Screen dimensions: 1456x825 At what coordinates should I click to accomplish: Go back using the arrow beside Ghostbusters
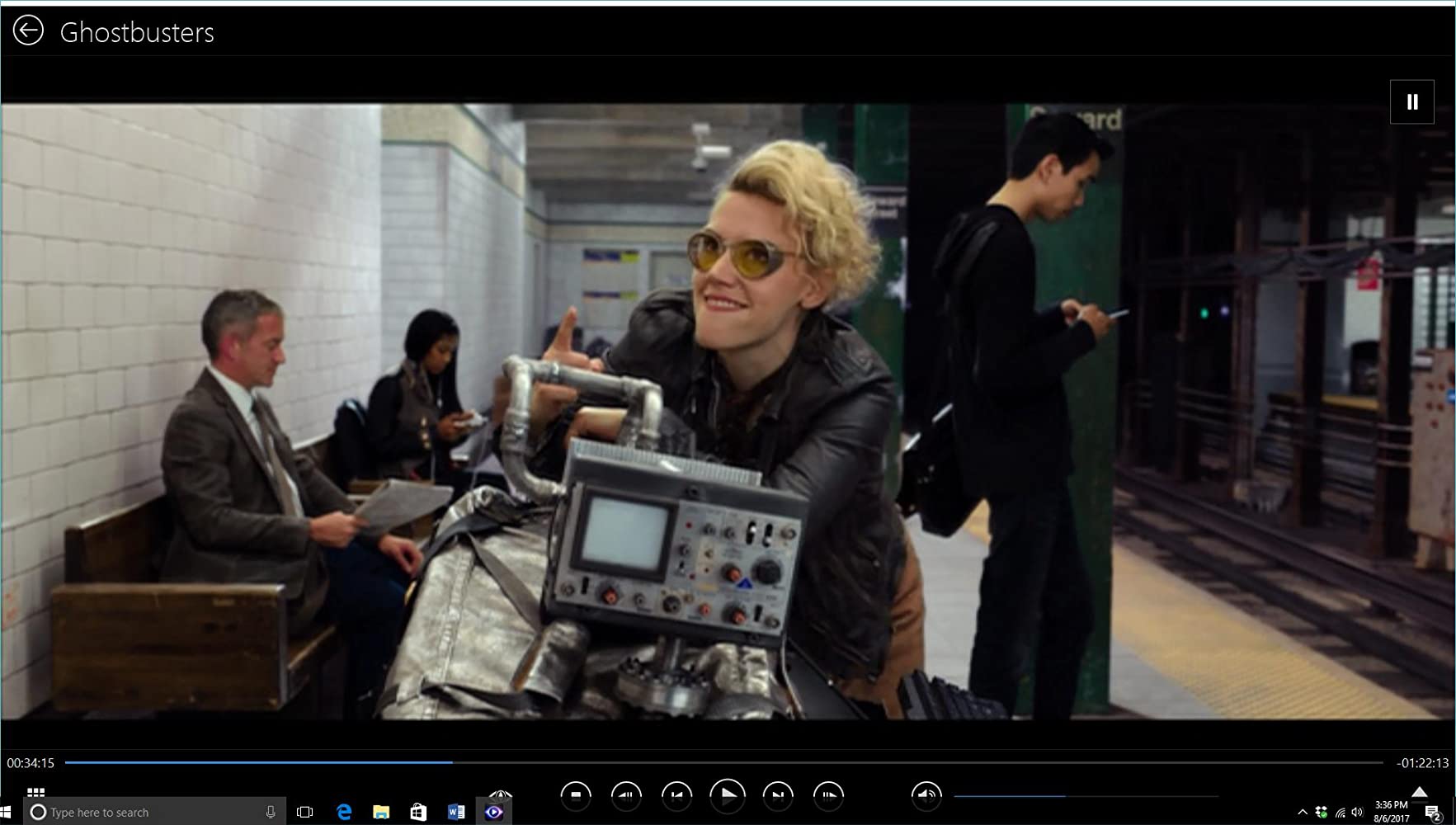(28, 31)
